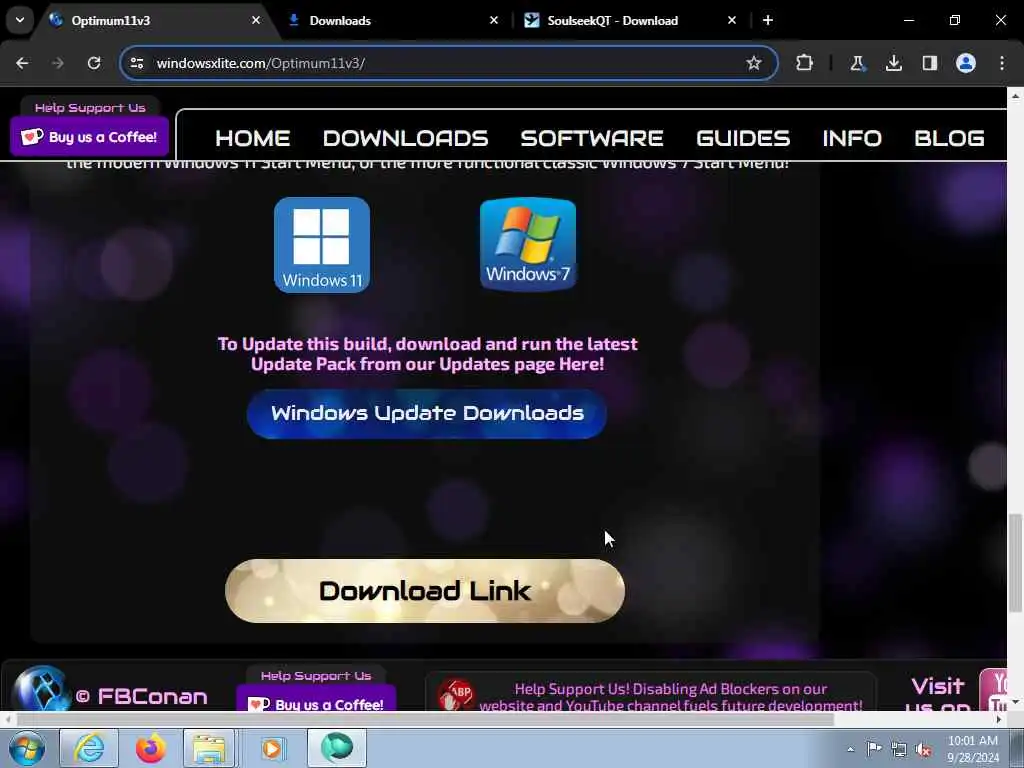Click the horizontal page scrollbar thumb
Screen dimensions: 1024x768
424,720
